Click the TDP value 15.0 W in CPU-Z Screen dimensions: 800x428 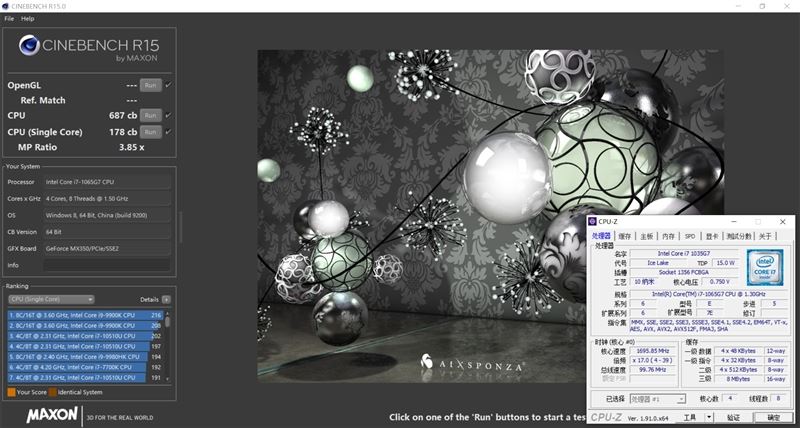point(725,263)
